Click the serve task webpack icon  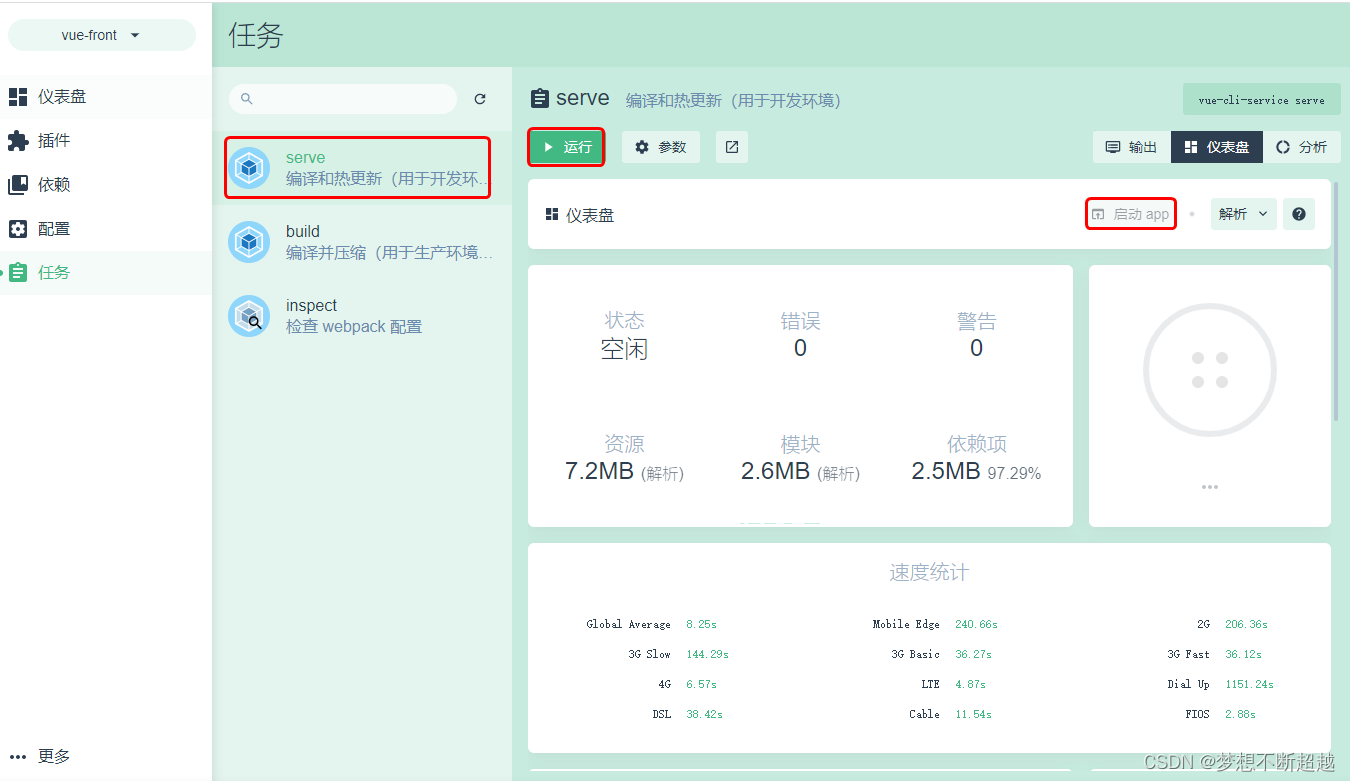249,168
